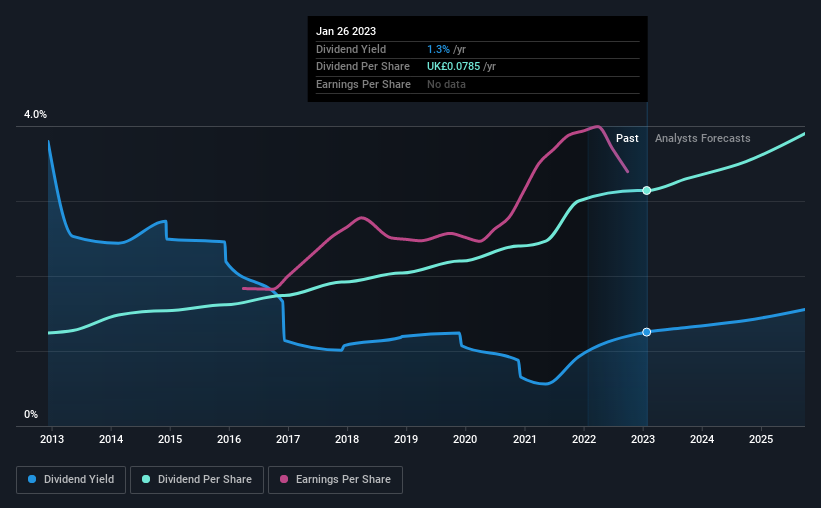Click the Past region label
The height and width of the screenshot is (508, 821).
[x=627, y=138]
